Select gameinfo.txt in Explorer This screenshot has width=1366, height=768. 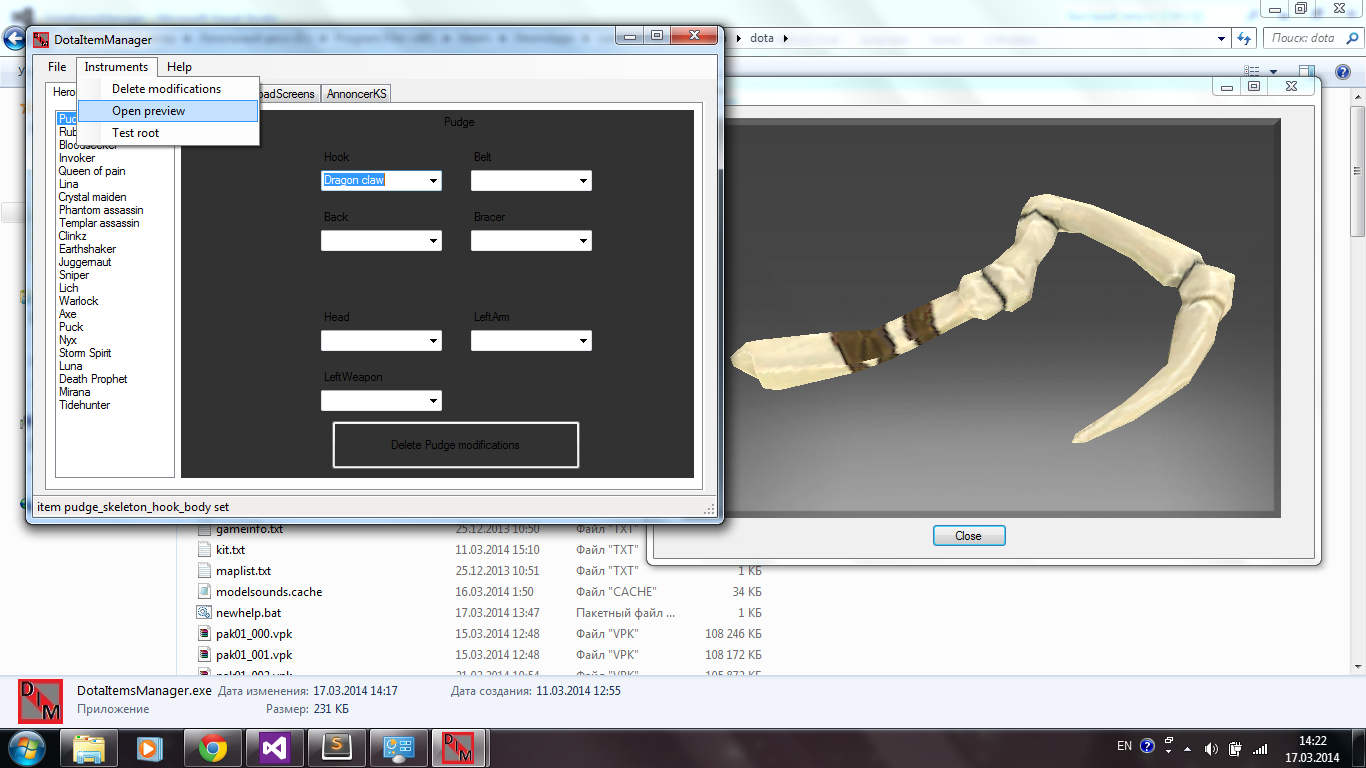(x=249, y=529)
